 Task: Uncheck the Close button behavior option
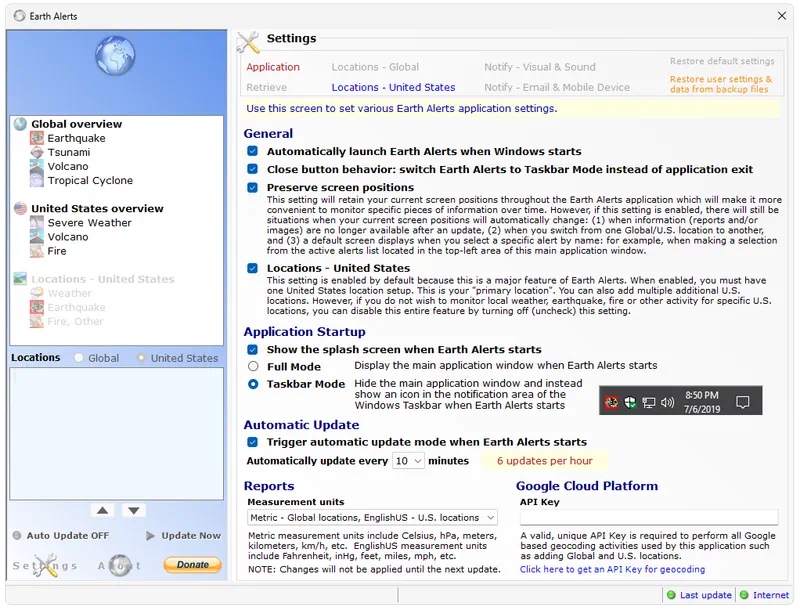click(x=253, y=169)
